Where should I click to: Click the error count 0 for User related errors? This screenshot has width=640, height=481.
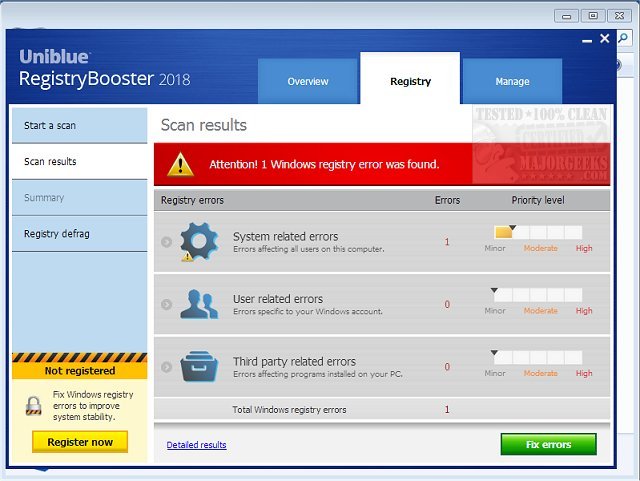pyautogui.click(x=447, y=305)
